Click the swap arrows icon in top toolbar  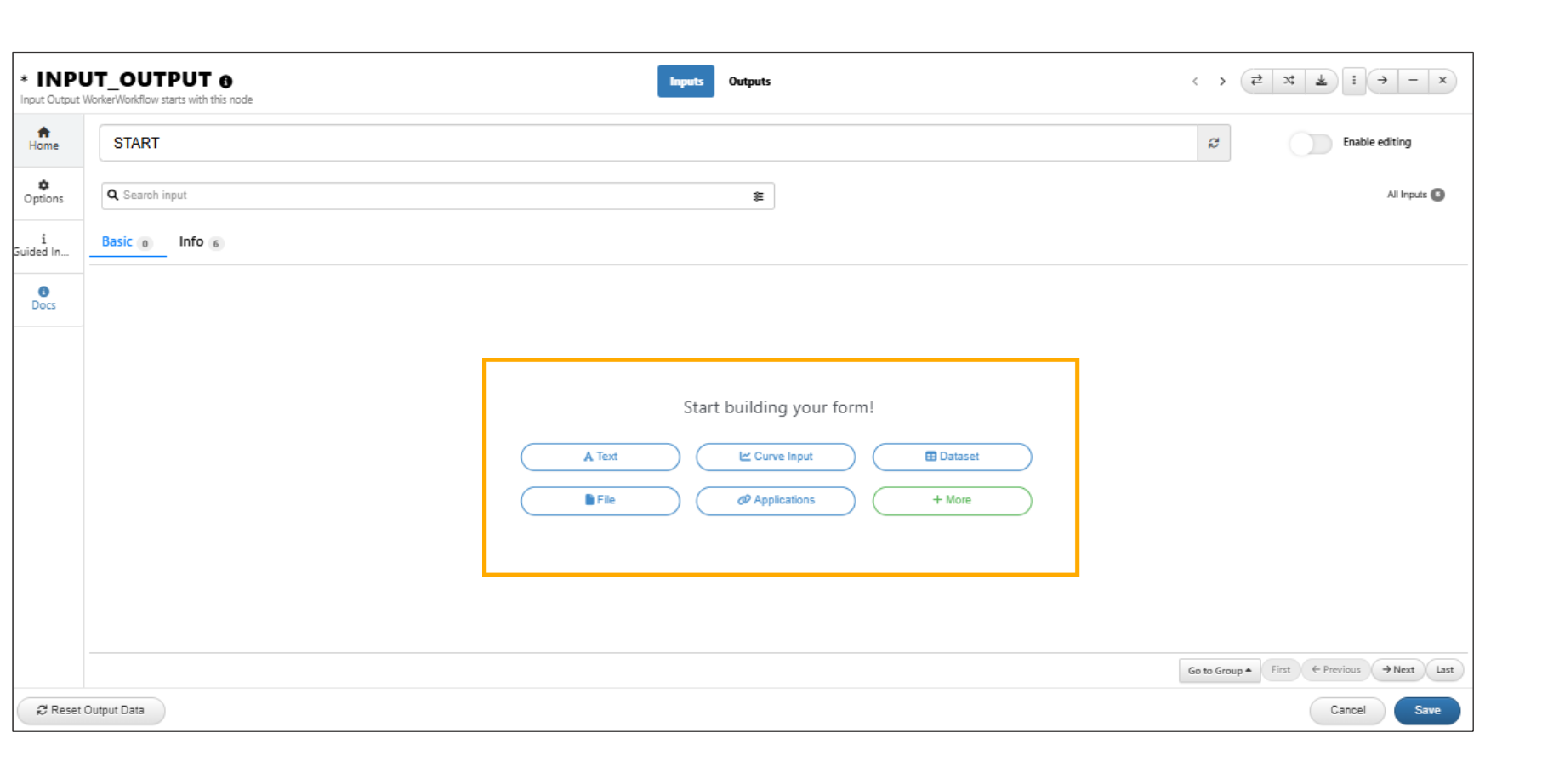pyautogui.click(x=1256, y=81)
